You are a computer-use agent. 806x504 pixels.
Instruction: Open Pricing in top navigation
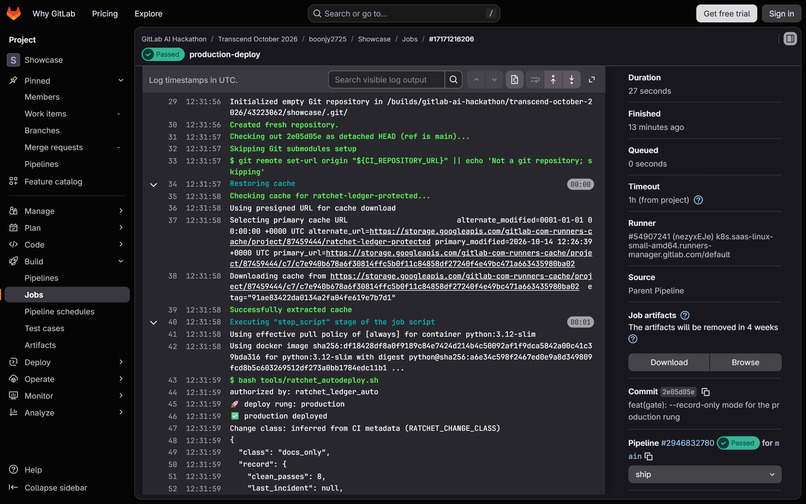click(105, 14)
